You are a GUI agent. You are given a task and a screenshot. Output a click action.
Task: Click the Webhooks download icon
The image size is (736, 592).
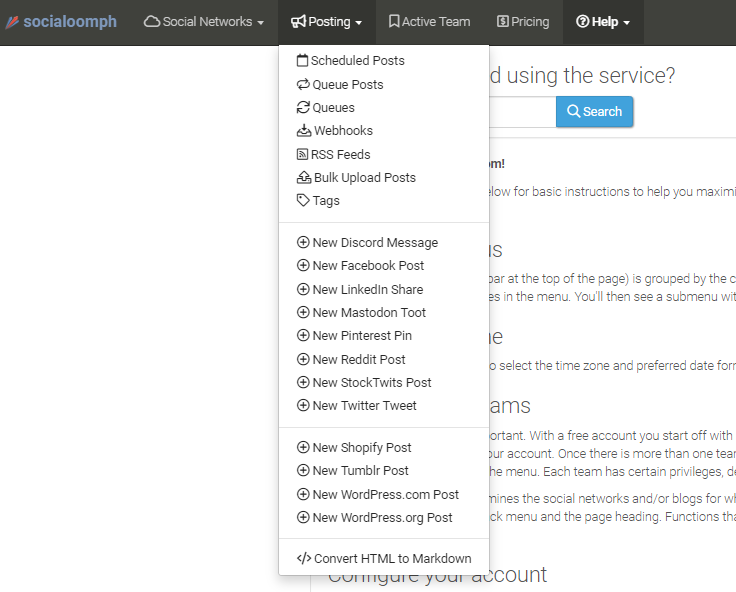coord(304,131)
